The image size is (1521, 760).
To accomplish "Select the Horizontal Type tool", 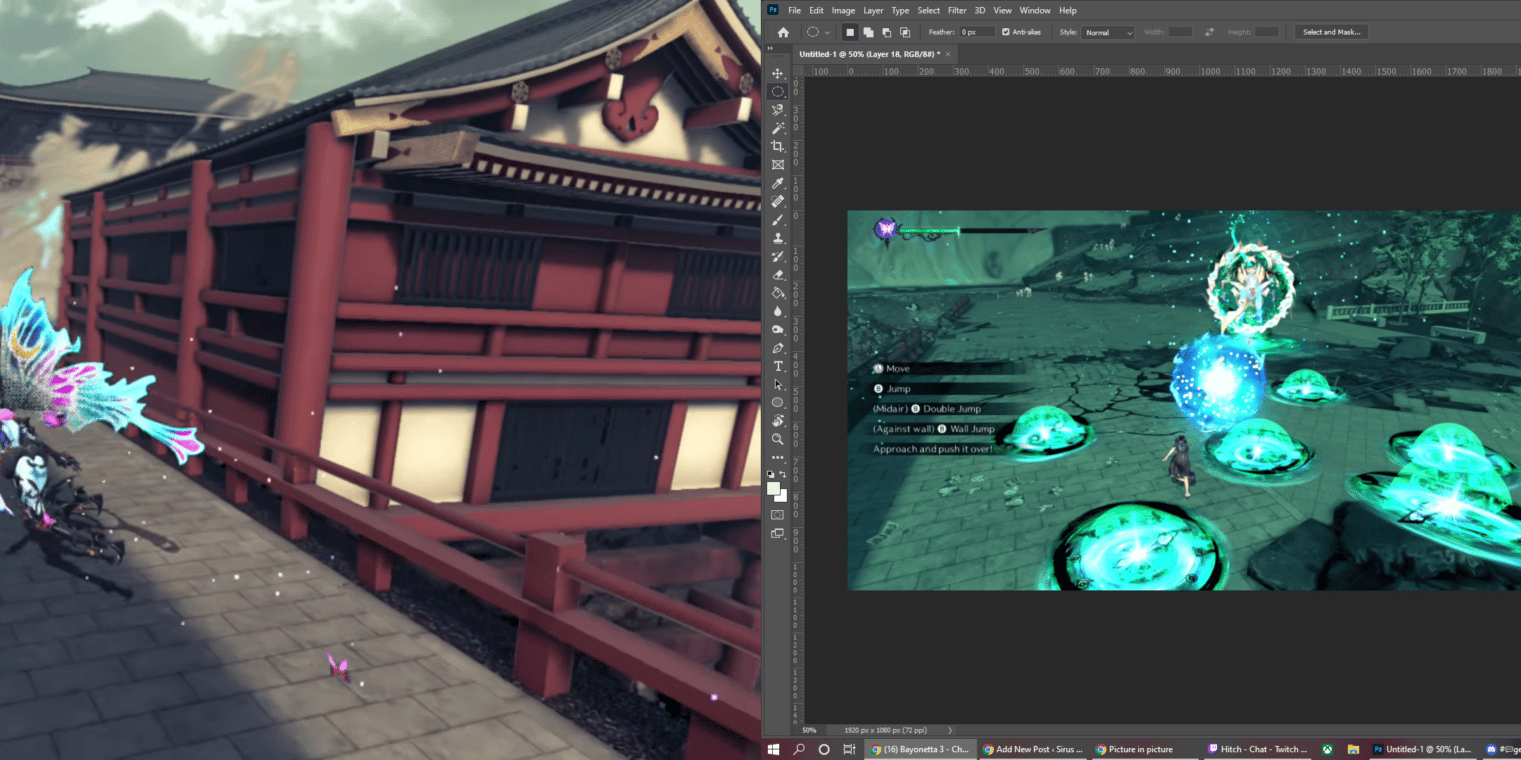I will point(778,366).
